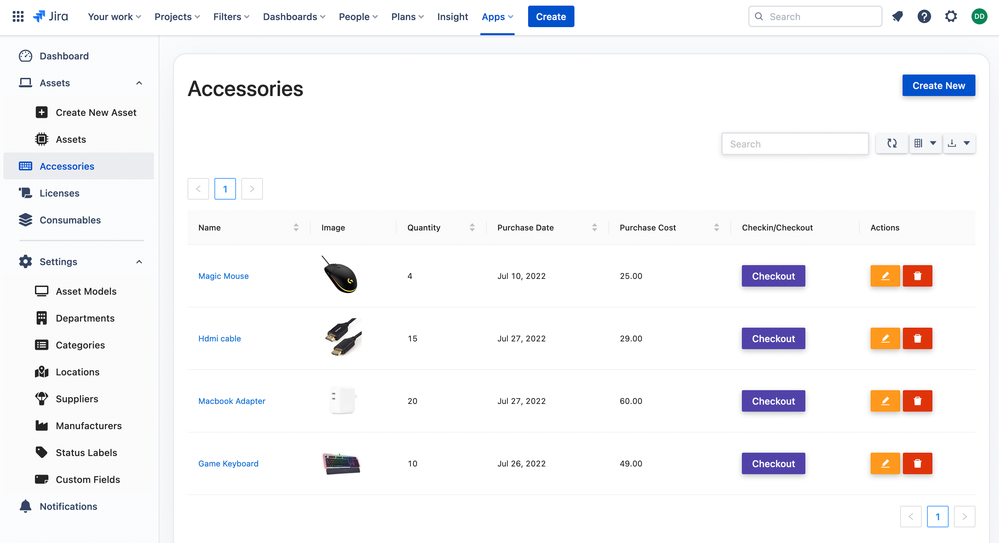Open the Filters menu
This screenshot has width=999, height=543.
coord(231,17)
